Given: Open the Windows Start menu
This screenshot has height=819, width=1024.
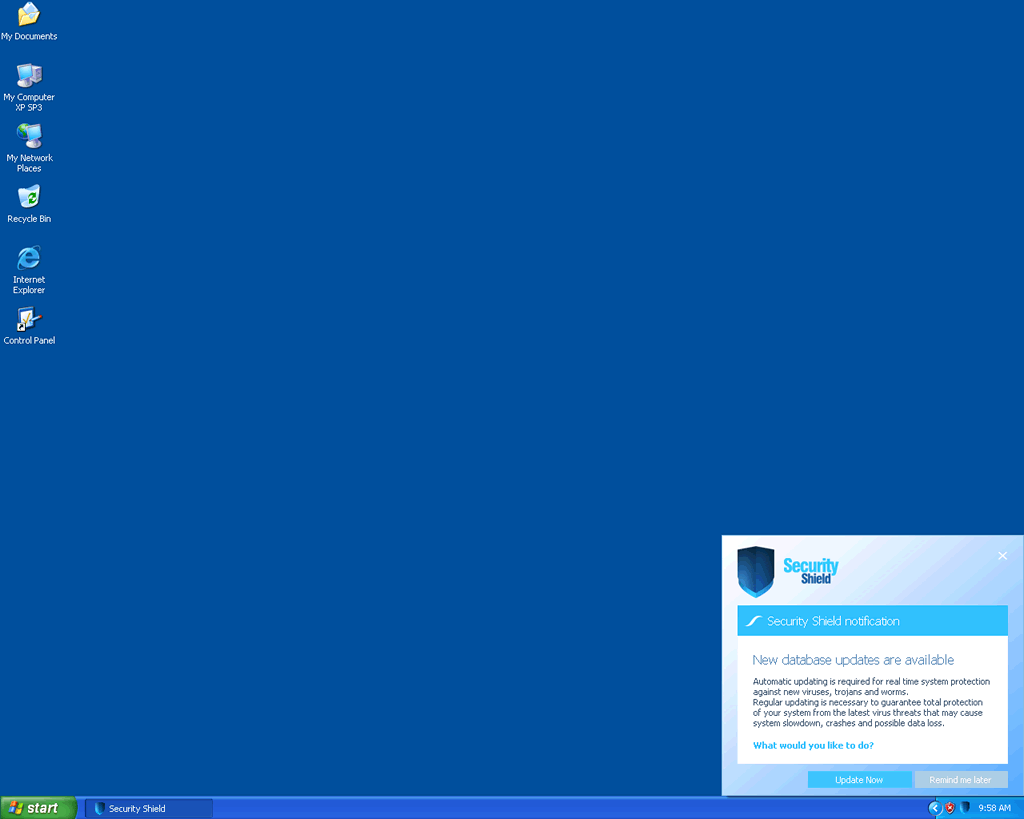Looking at the screenshot, I should coord(39,808).
